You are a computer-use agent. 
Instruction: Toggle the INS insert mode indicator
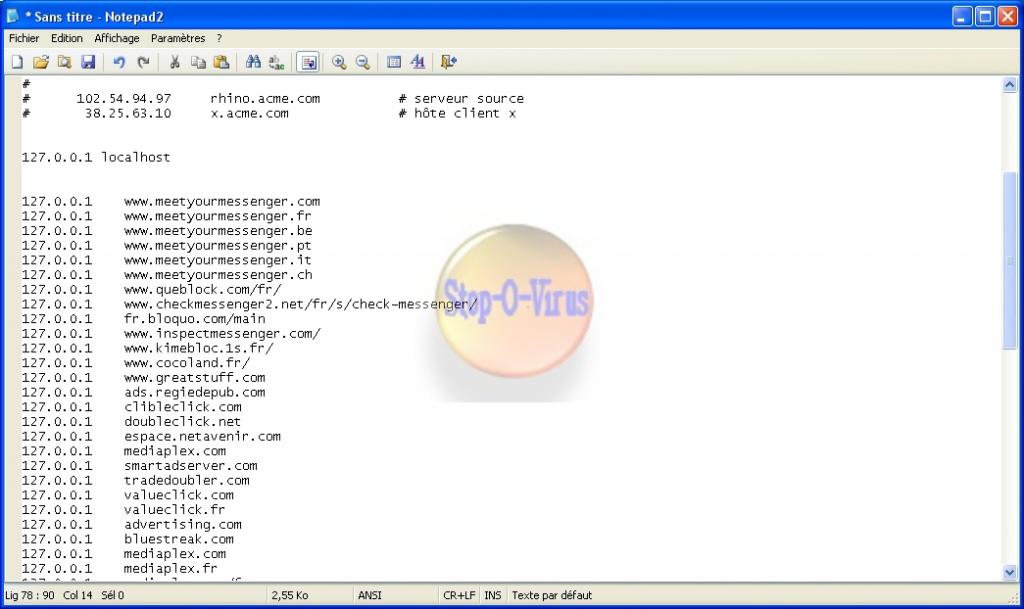[493, 595]
